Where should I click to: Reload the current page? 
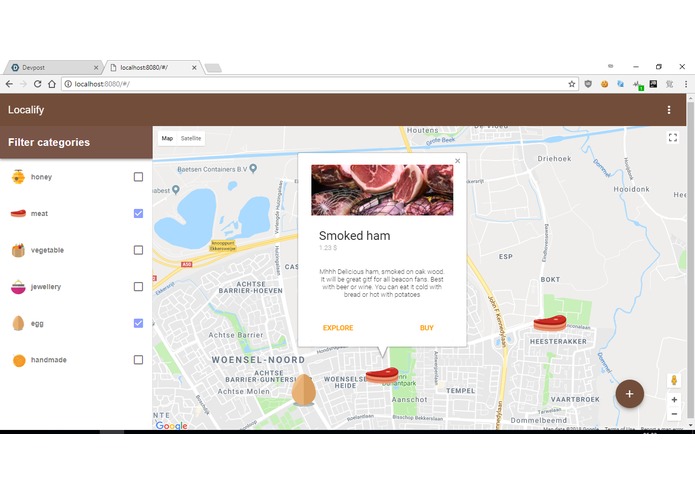pos(38,84)
